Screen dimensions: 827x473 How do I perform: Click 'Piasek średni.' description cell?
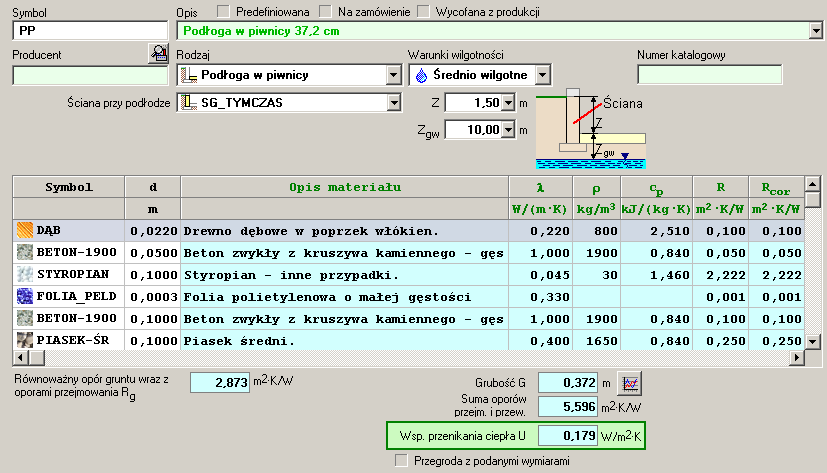click(345, 341)
